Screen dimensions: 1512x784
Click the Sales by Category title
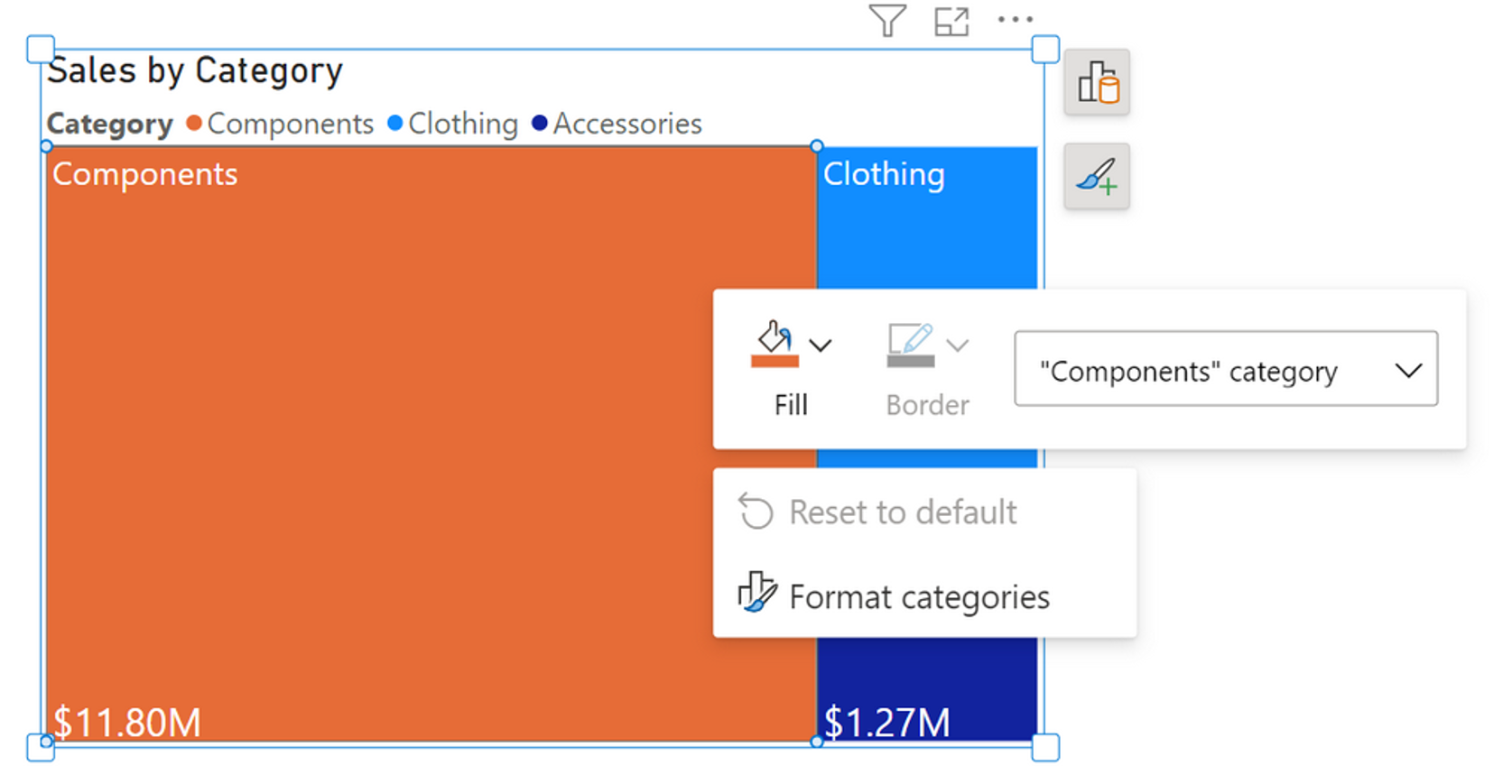[x=195, y=70]
